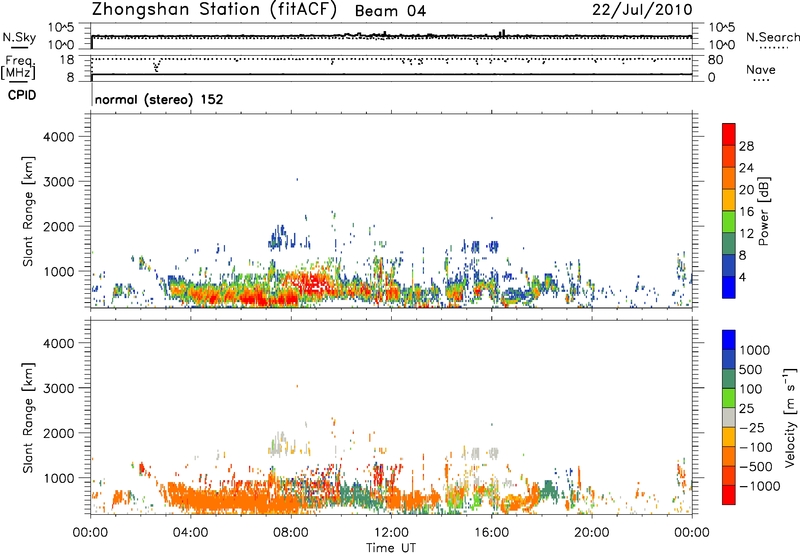Screen dimensions: 800x554
Task: Click velocity colorbar value '-1000'
Action: [760, 486]
